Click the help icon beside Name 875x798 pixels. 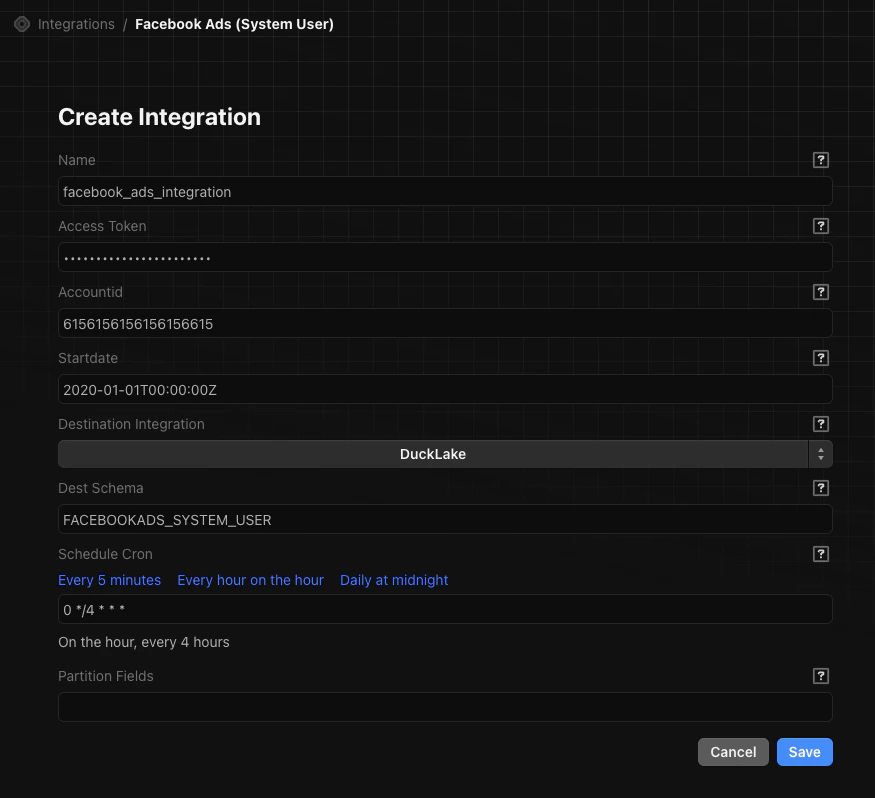[x=821, y=160]
